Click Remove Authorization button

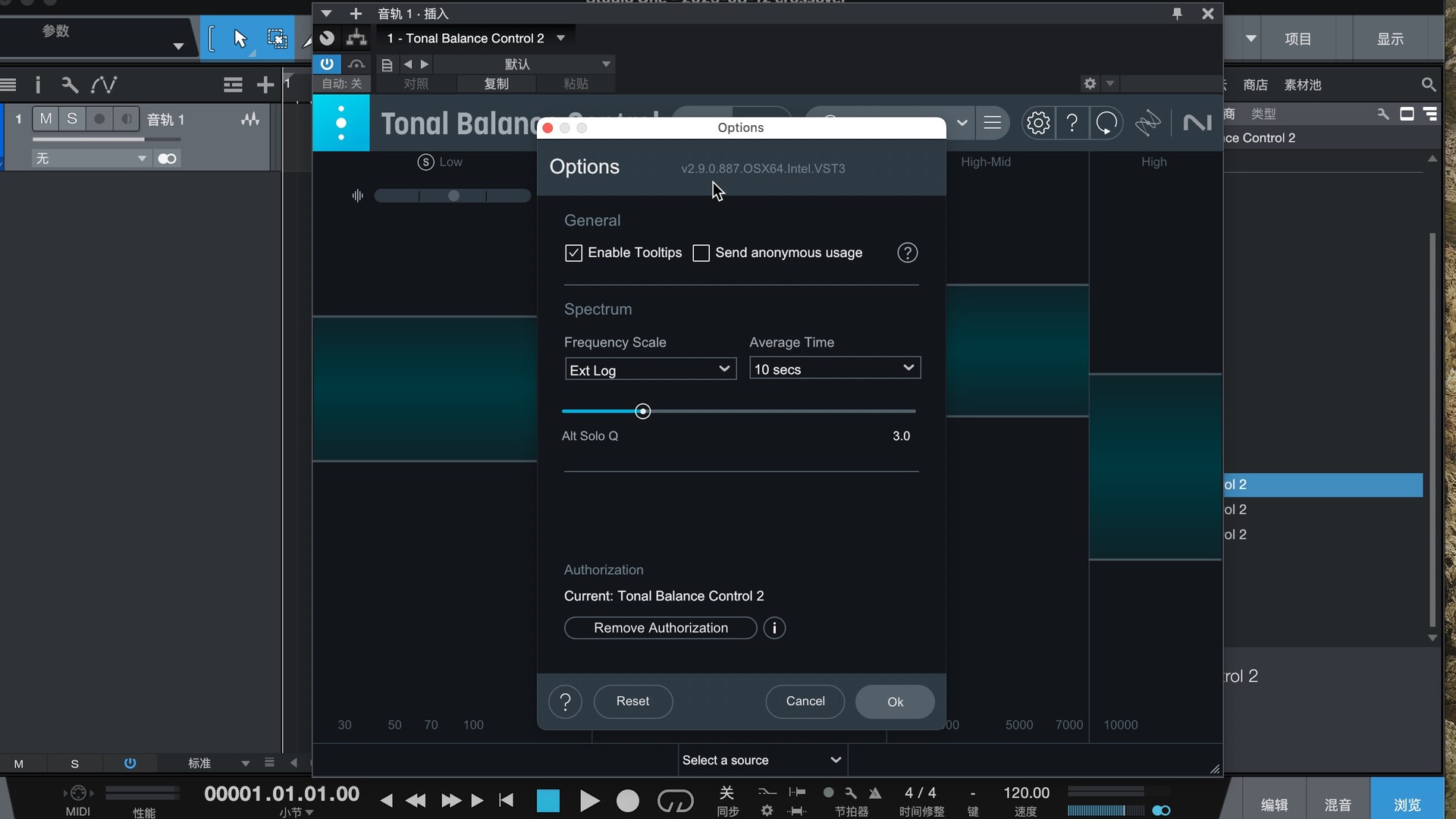point(661,628)
